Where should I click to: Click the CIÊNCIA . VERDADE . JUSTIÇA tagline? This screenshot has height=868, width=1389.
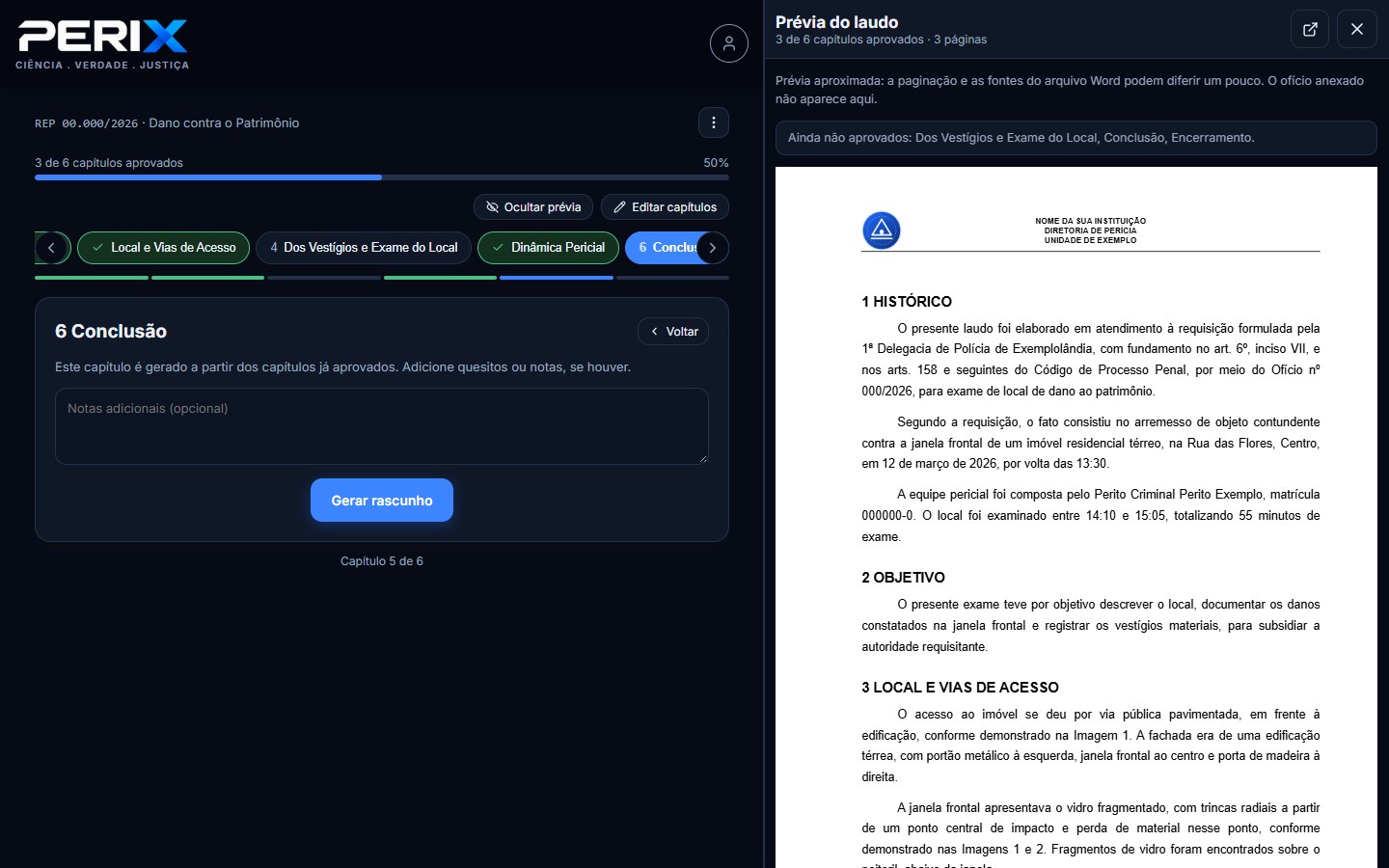point(102,66)
